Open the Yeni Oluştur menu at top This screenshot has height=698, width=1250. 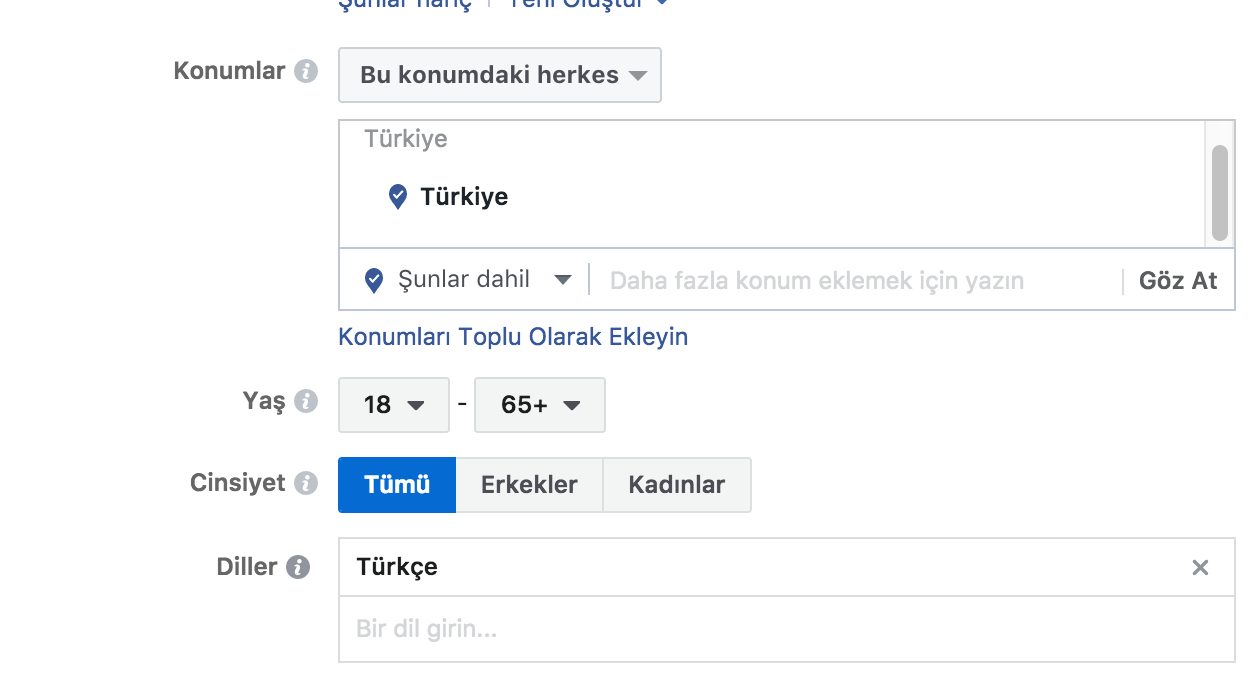588,4
